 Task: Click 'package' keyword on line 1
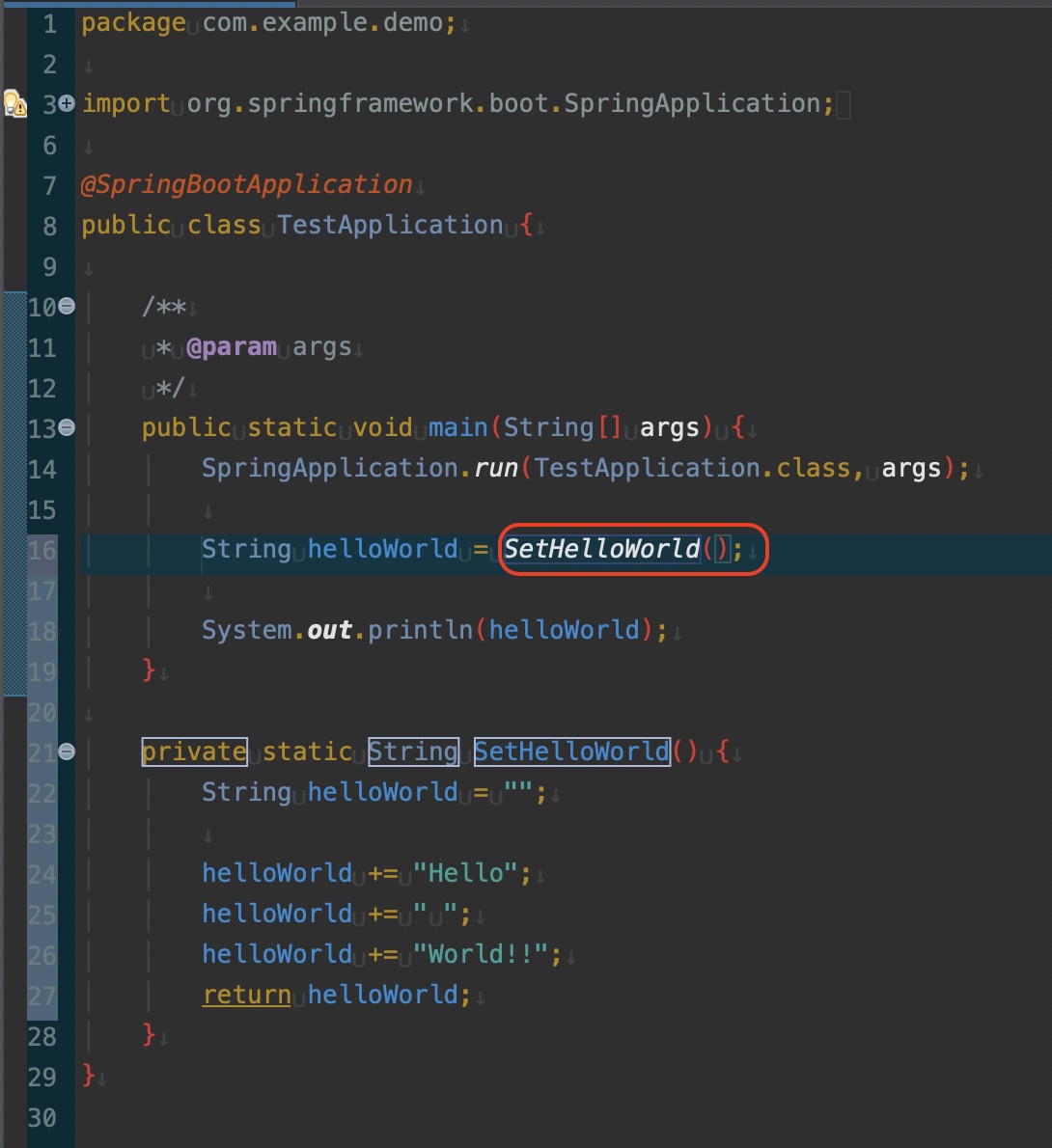pos(133,23)
